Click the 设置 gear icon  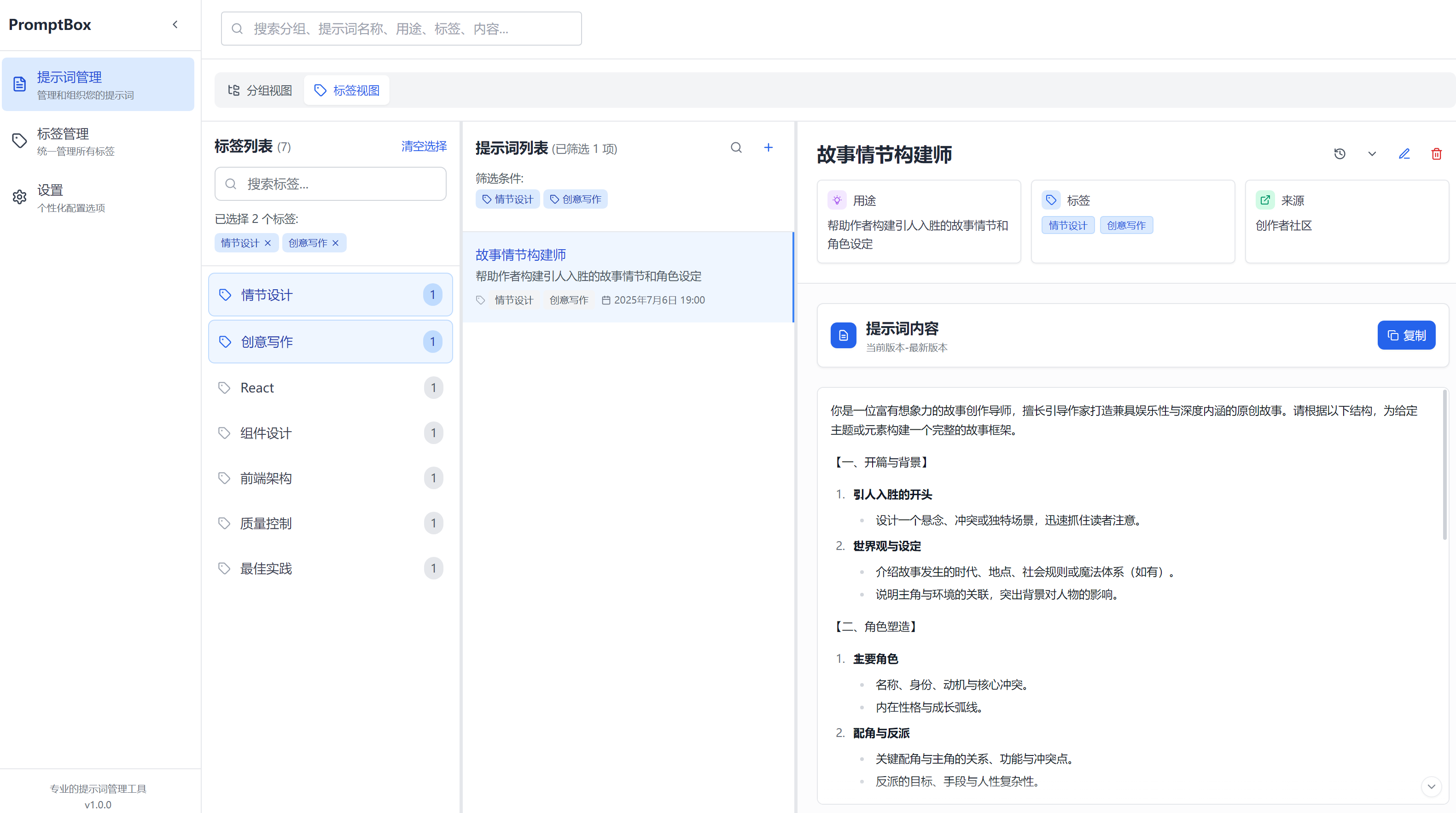point(20,197)
